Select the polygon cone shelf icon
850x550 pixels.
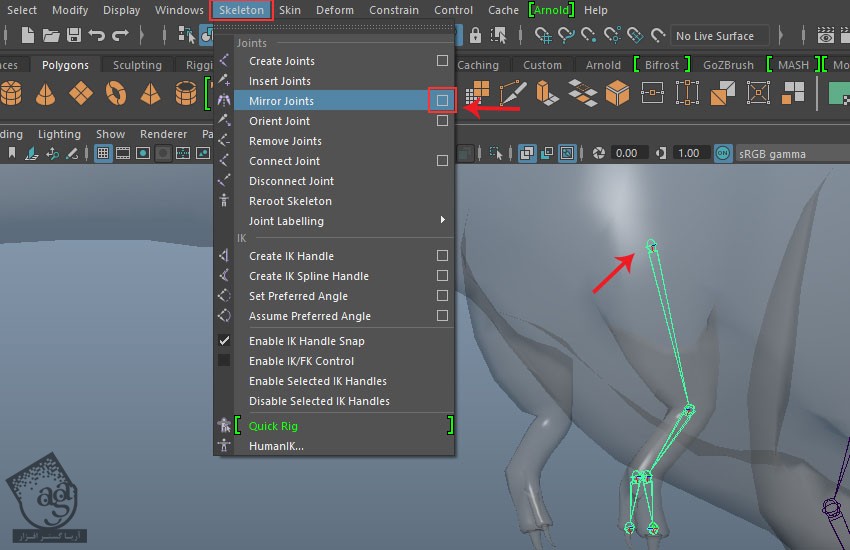[x=46, y=94]
